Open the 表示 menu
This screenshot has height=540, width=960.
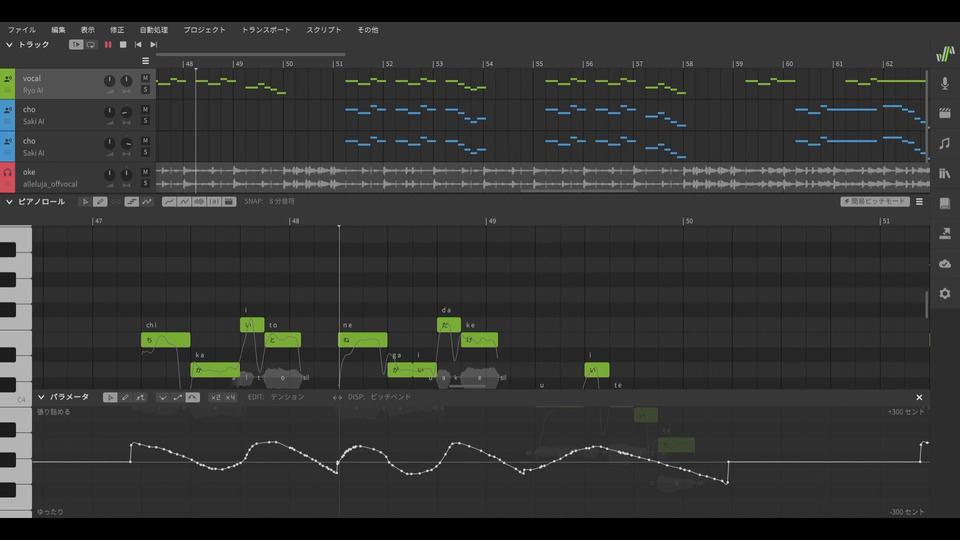tap(88, 29)
